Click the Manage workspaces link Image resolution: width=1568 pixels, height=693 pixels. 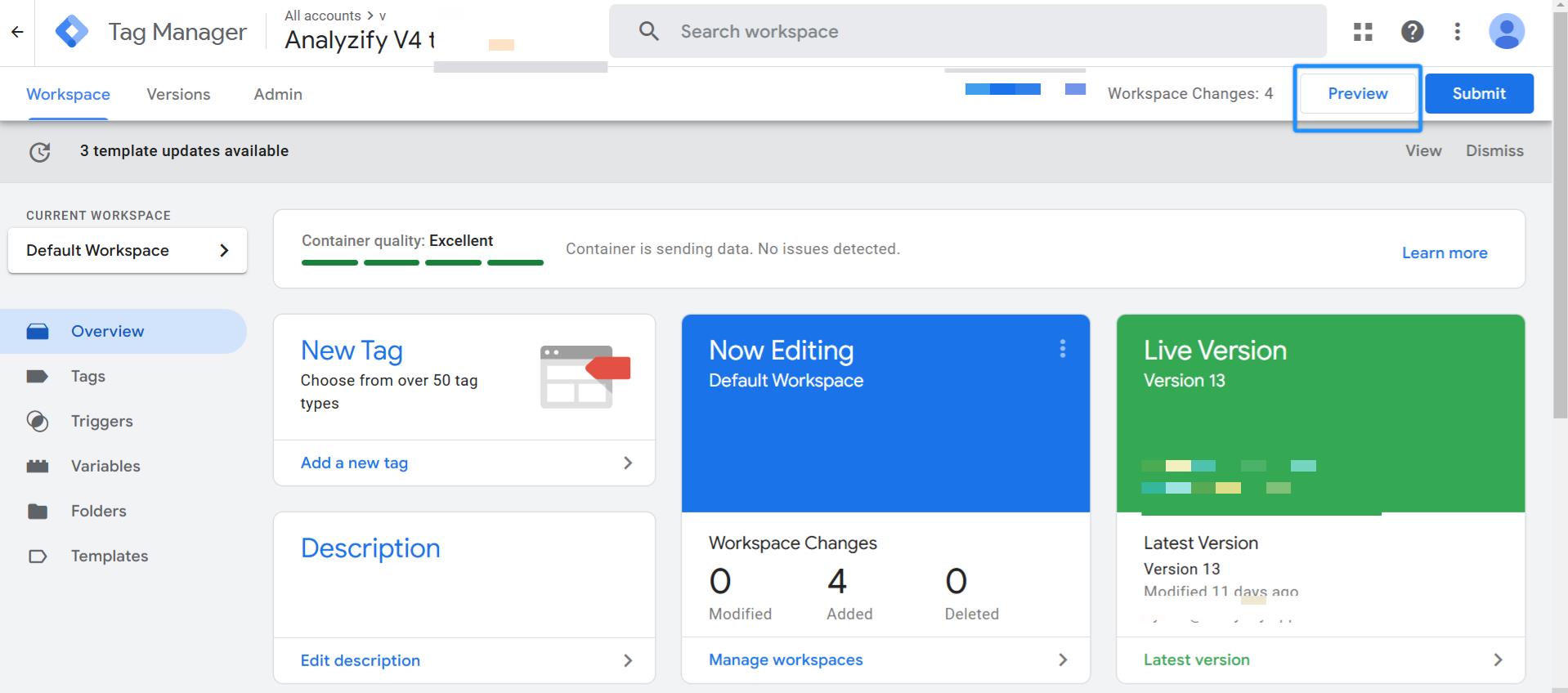point(786,659)
